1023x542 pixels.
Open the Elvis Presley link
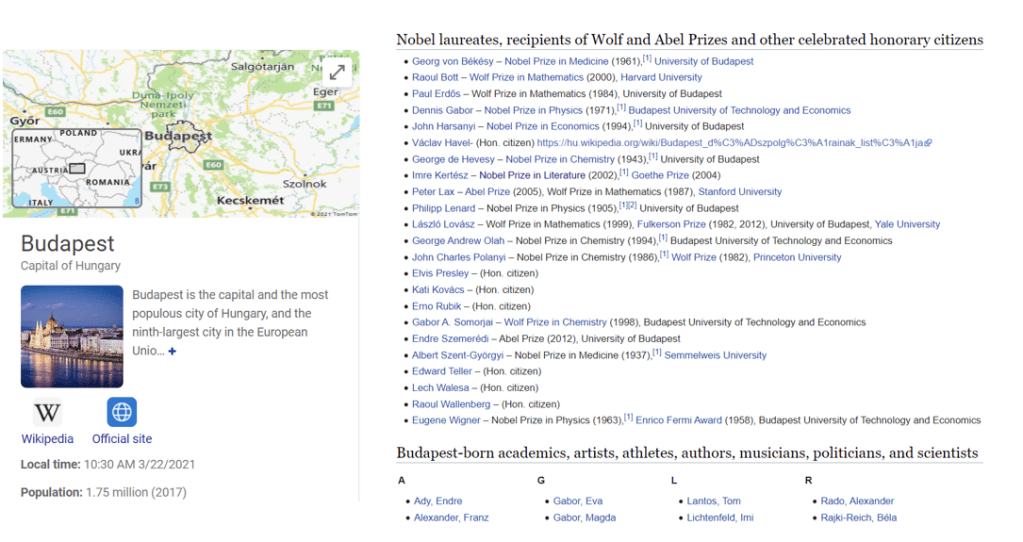tap(440, 273)
